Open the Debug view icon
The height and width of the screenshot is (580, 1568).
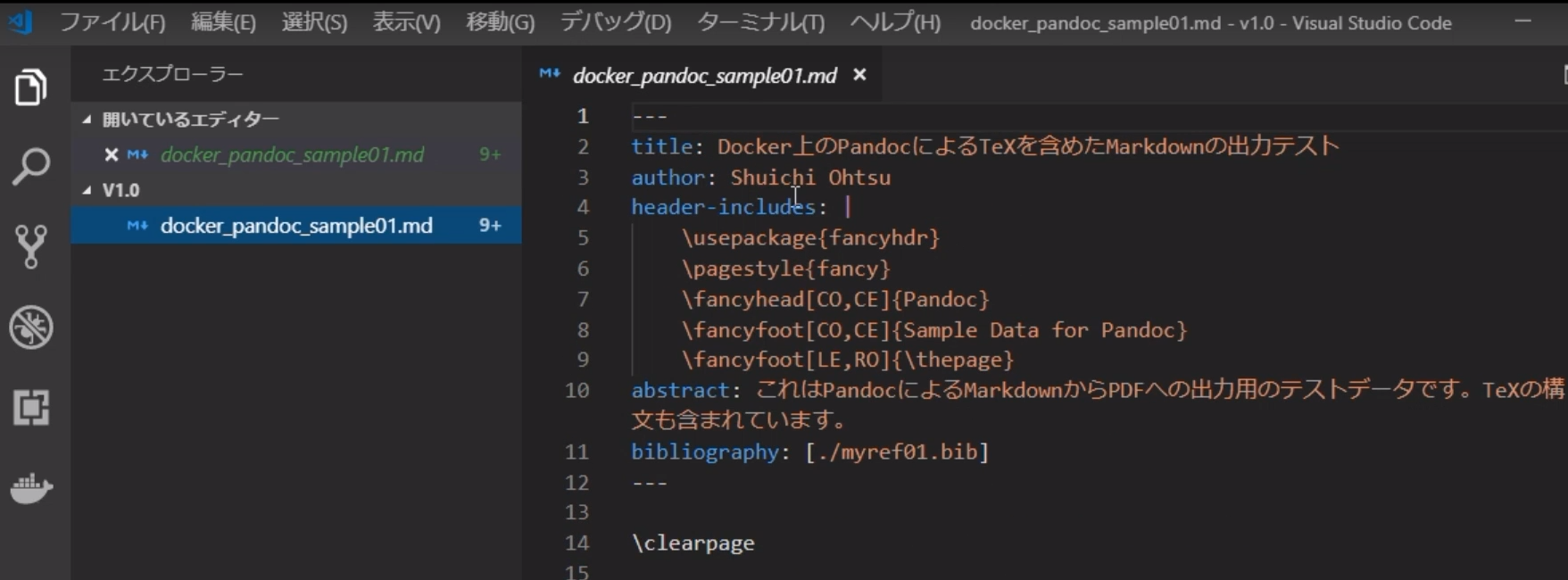pyautogui.click(x=31, y=327)
